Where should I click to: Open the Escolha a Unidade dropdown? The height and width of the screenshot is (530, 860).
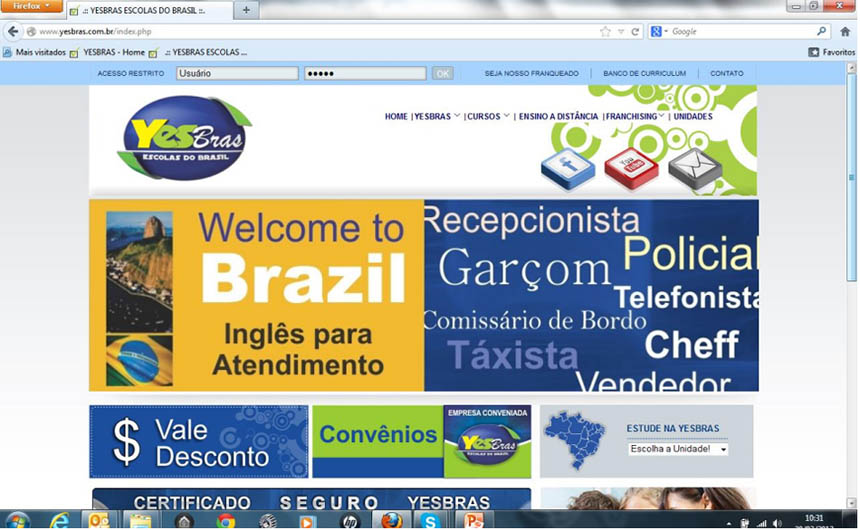(678, 449)
